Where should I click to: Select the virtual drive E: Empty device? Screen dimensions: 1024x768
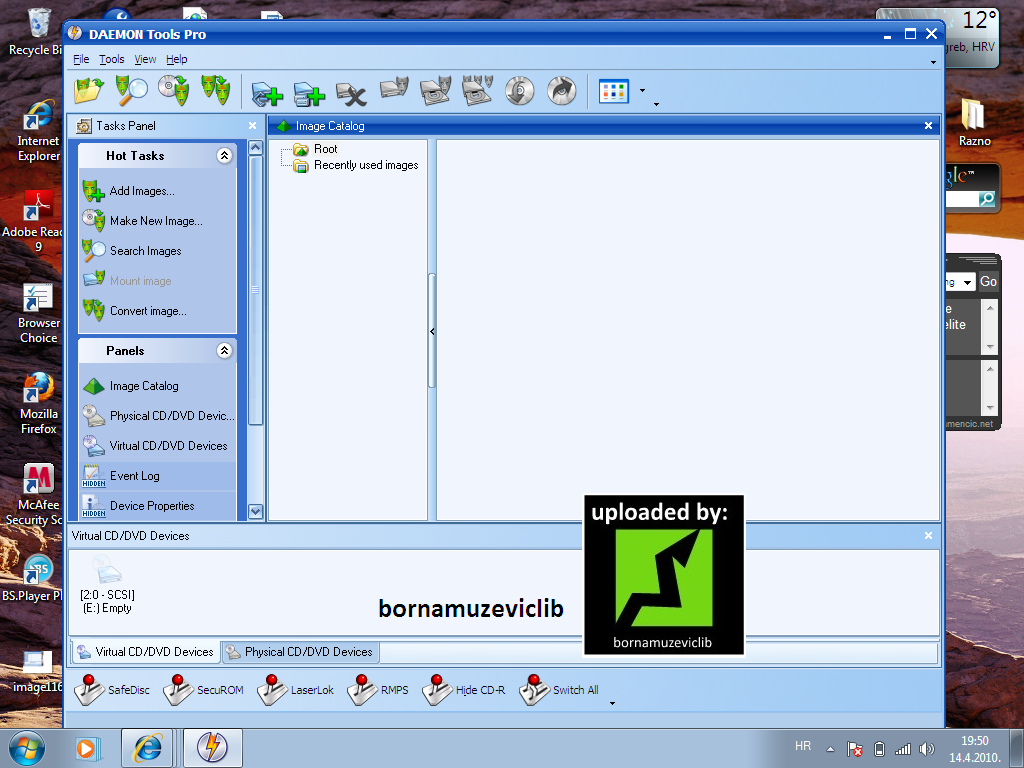pyautogui.click(x=107, y=584)
